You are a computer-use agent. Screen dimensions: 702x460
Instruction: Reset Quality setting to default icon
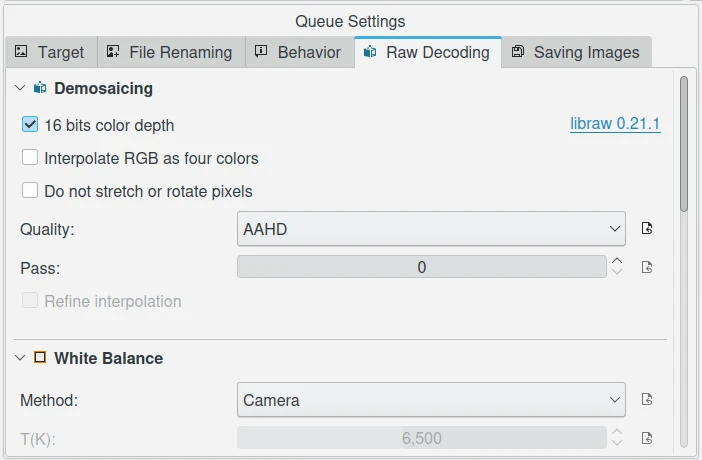[647, 229]
